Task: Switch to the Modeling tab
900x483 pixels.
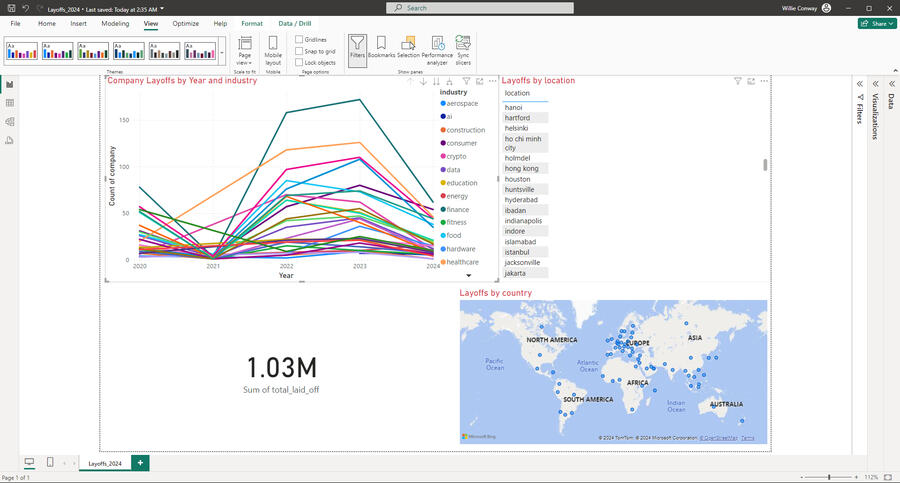Action: click(115, 23)
